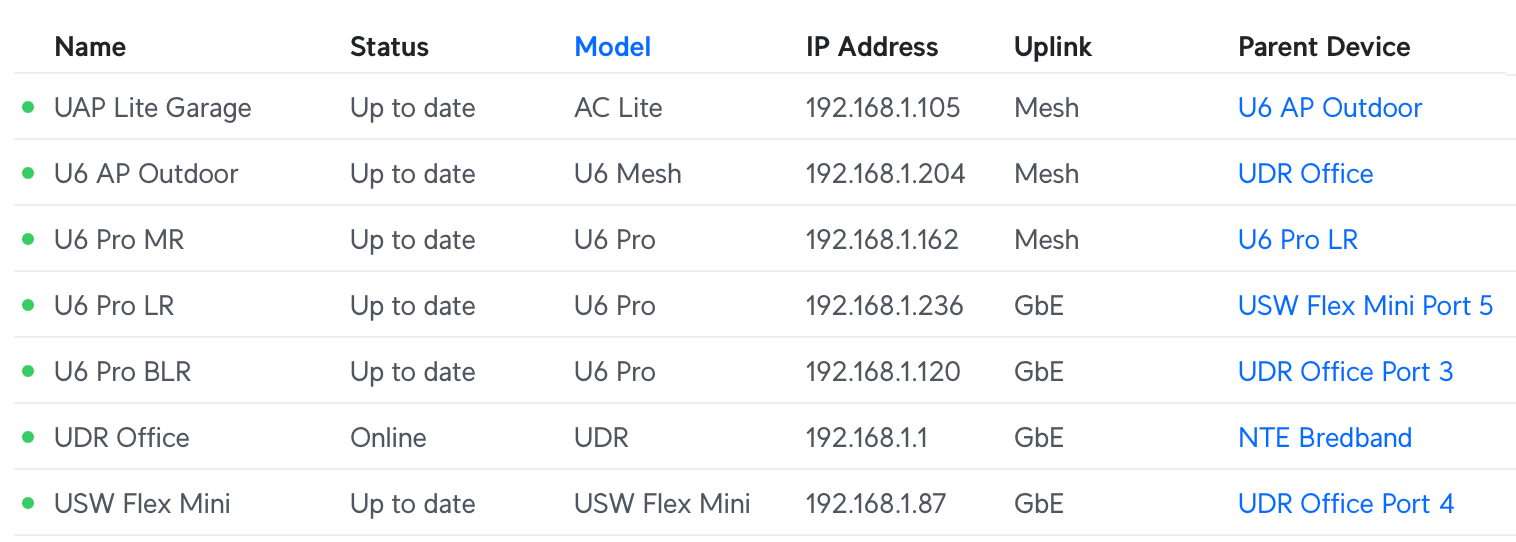
Task: Open U6 AP Outdoor parent device link
Action: [1330, 108]
